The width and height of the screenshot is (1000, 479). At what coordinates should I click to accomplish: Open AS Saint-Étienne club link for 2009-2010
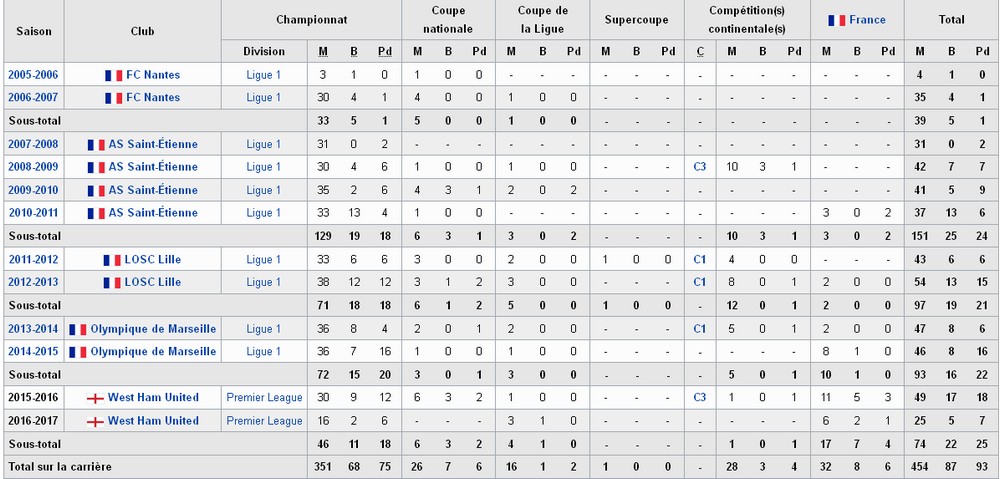(x=153, y=190)
